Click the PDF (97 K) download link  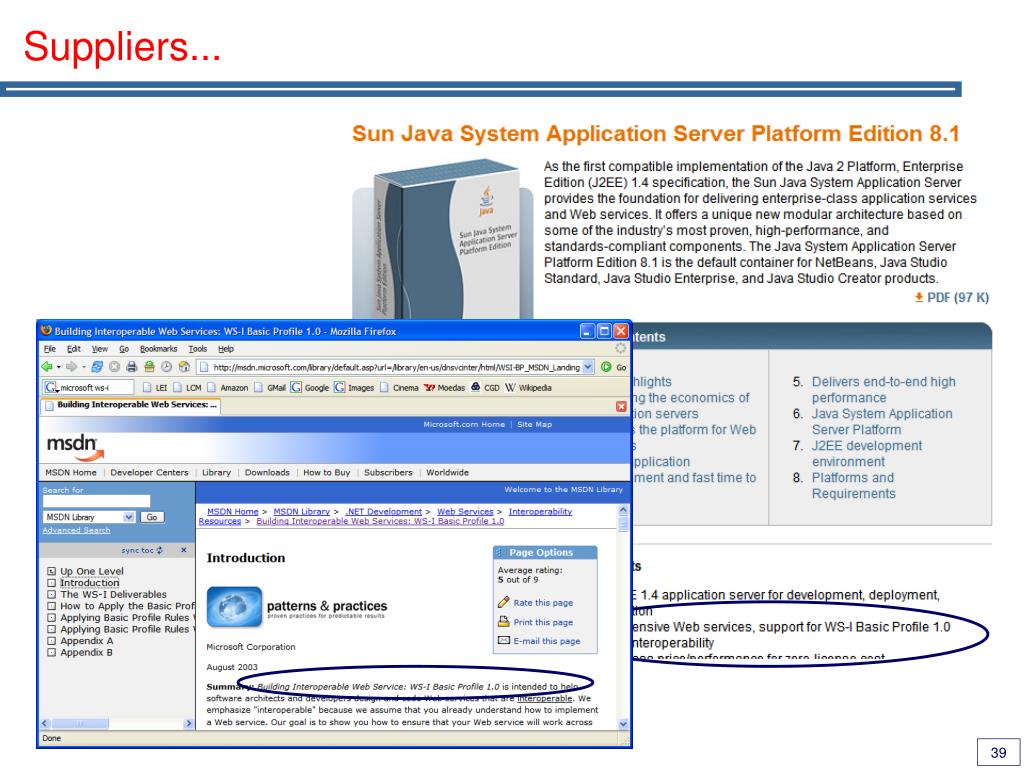pyautogui.click(x=952, y=298)
